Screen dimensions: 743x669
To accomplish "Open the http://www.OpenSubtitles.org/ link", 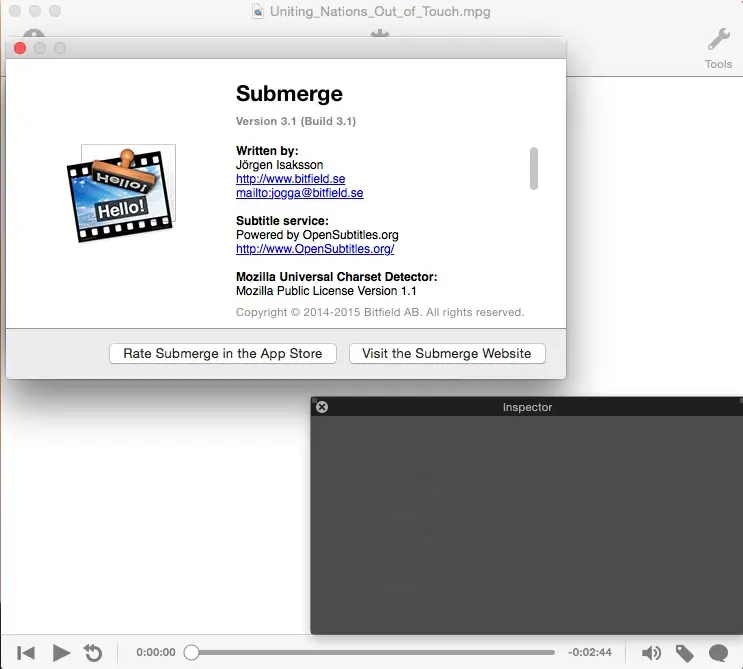I will coord(315,249).
